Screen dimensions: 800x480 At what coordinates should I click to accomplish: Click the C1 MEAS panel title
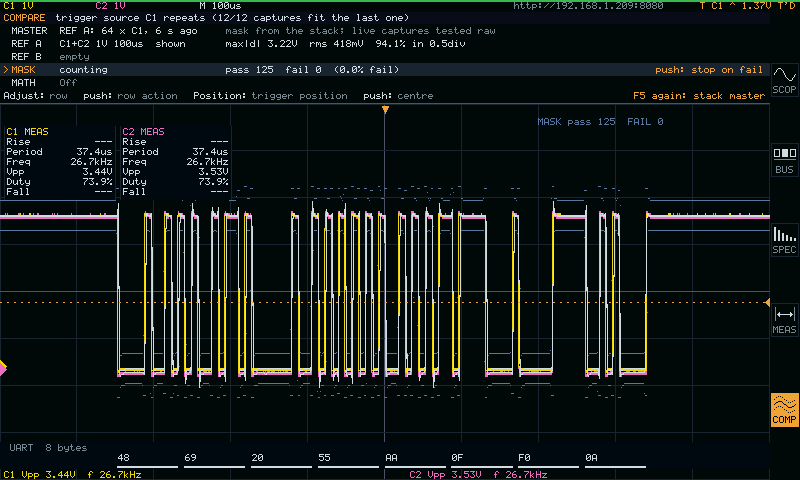tap(27, 132)
